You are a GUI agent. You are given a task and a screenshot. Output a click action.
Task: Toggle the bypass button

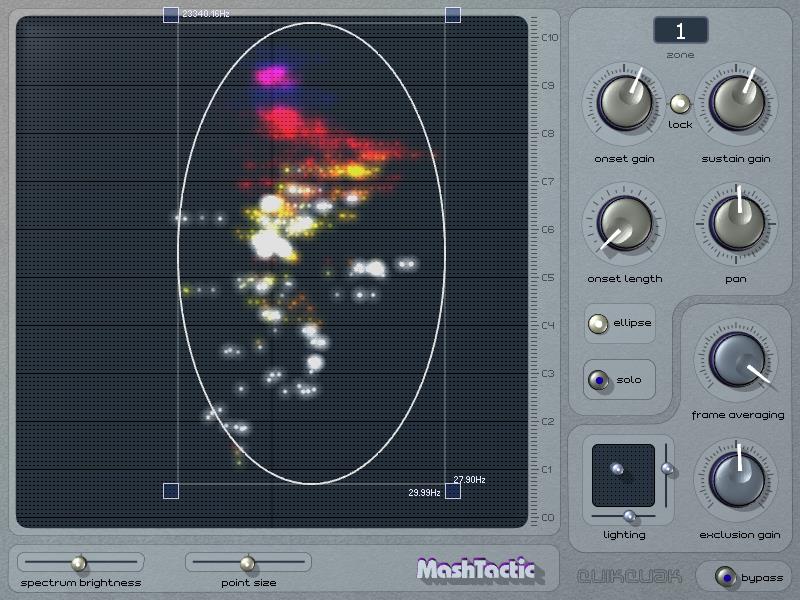(726, 577)
